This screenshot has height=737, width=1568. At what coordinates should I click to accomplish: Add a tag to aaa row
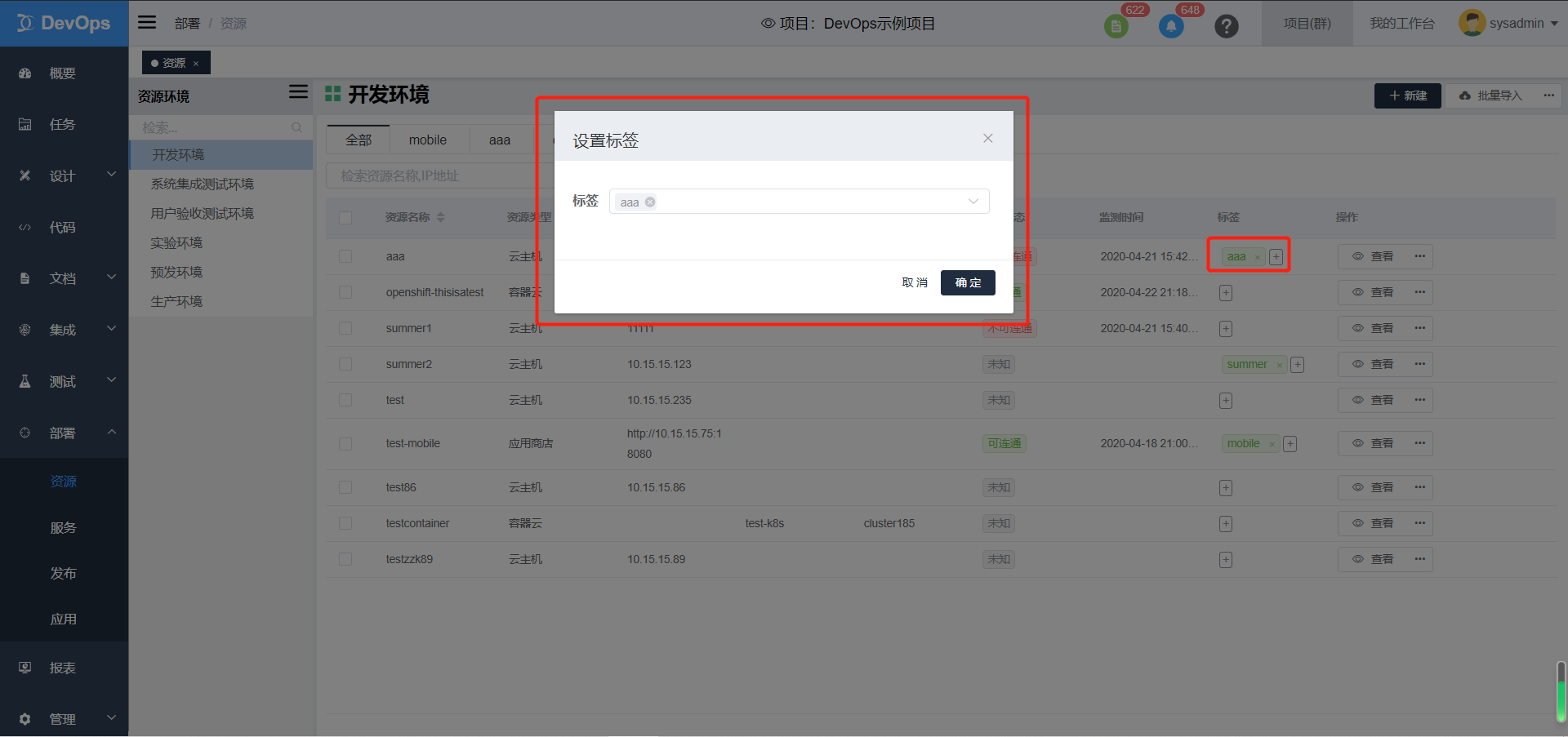point(1276,257)
